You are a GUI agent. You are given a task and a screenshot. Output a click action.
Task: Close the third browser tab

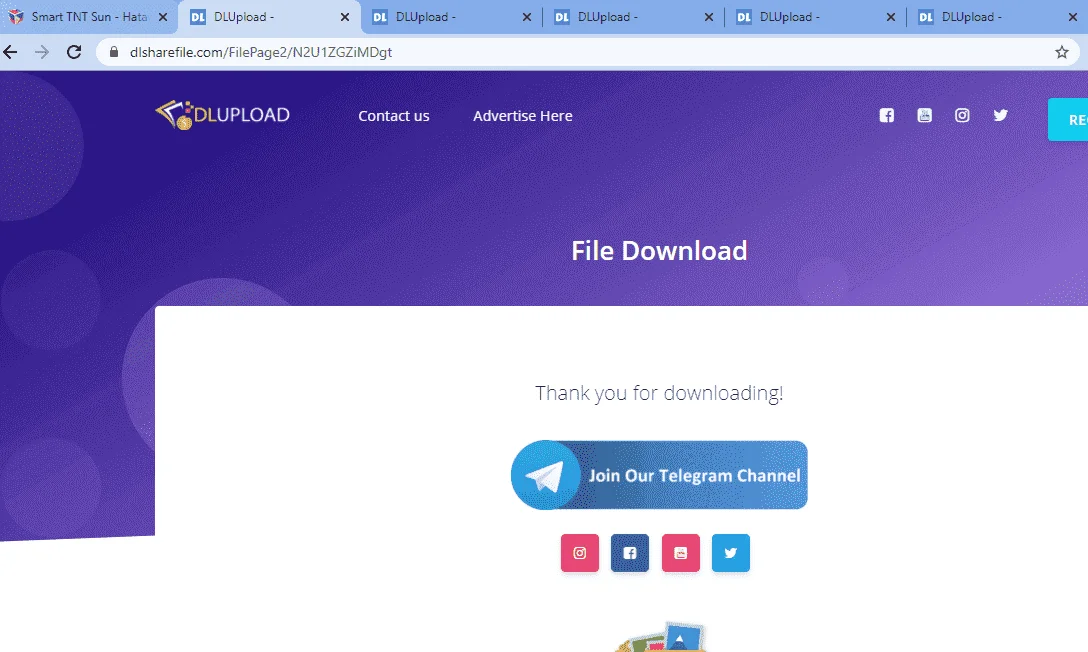(527, 17)
